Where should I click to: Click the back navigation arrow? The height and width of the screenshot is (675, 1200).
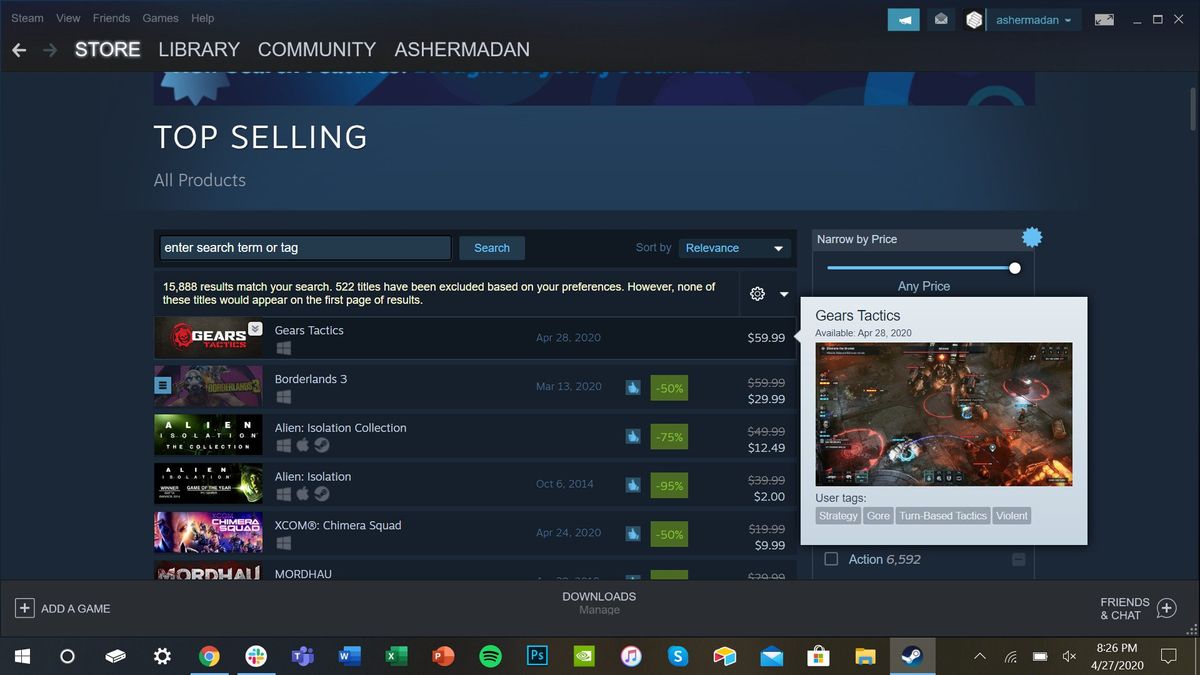pyautogui.click(x=19, y=49)
